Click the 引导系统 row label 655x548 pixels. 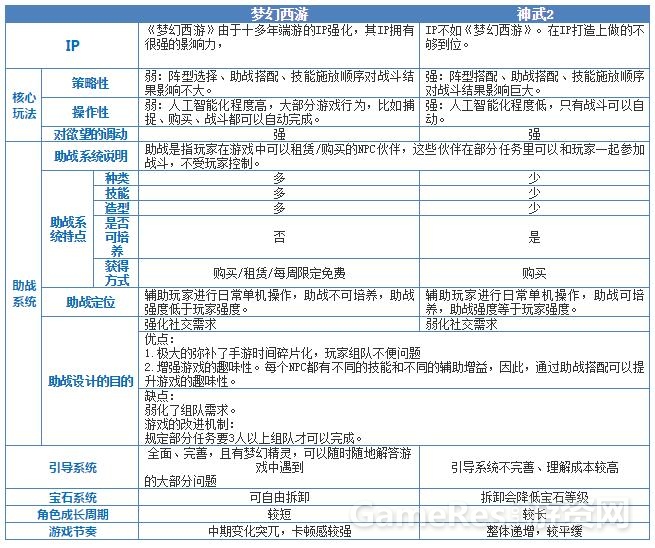(x=72, y=467)
